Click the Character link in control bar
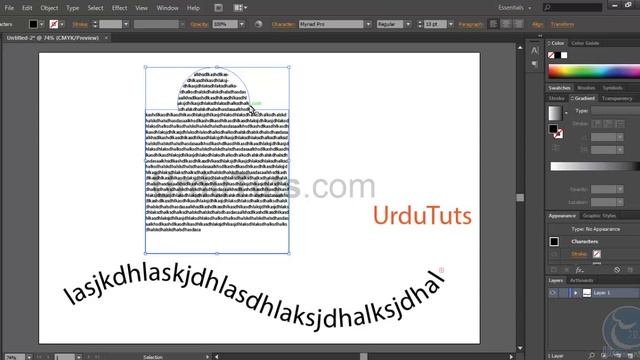The image size is (640, 360). [x=283, y=24]
